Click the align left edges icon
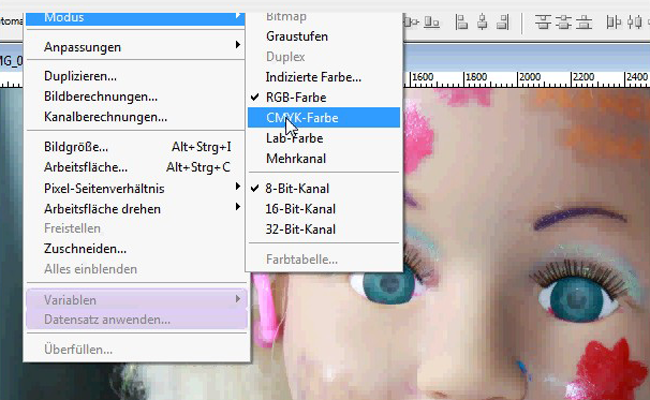This screenshot has width=650, height=400. click(x=461, y=22)
